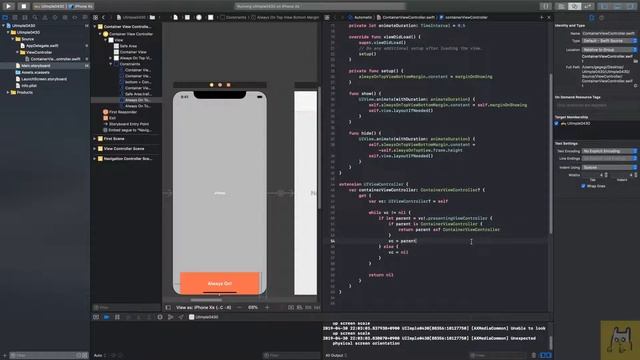Expand Navigation Controller Scene in outline

[95, 159]
